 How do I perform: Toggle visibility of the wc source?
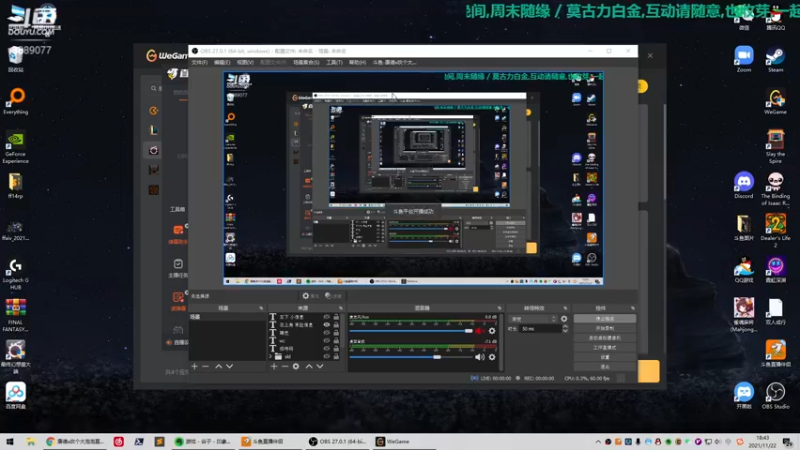click(327, 340)
